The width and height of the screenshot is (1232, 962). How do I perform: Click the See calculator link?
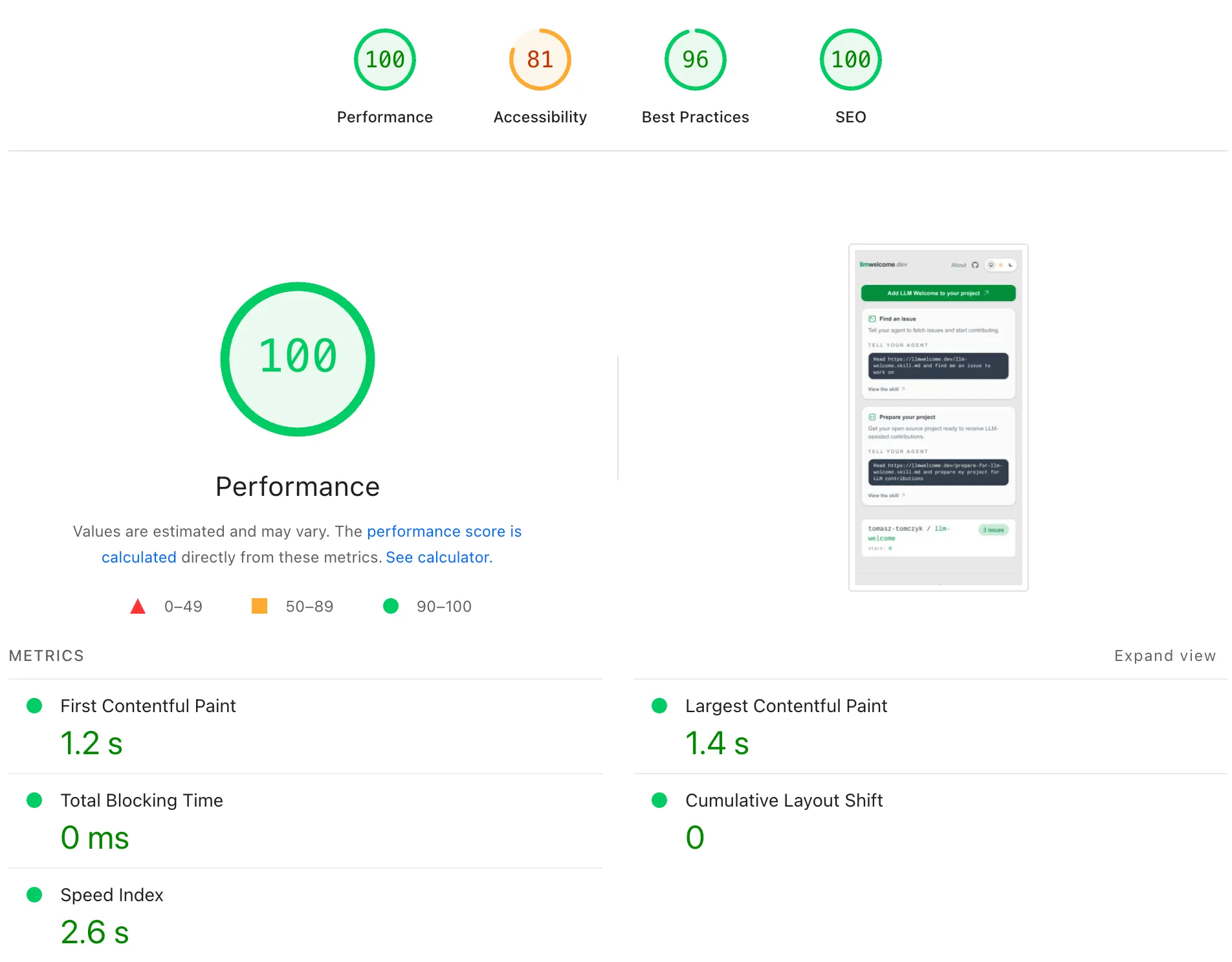(x=439, y=557)
